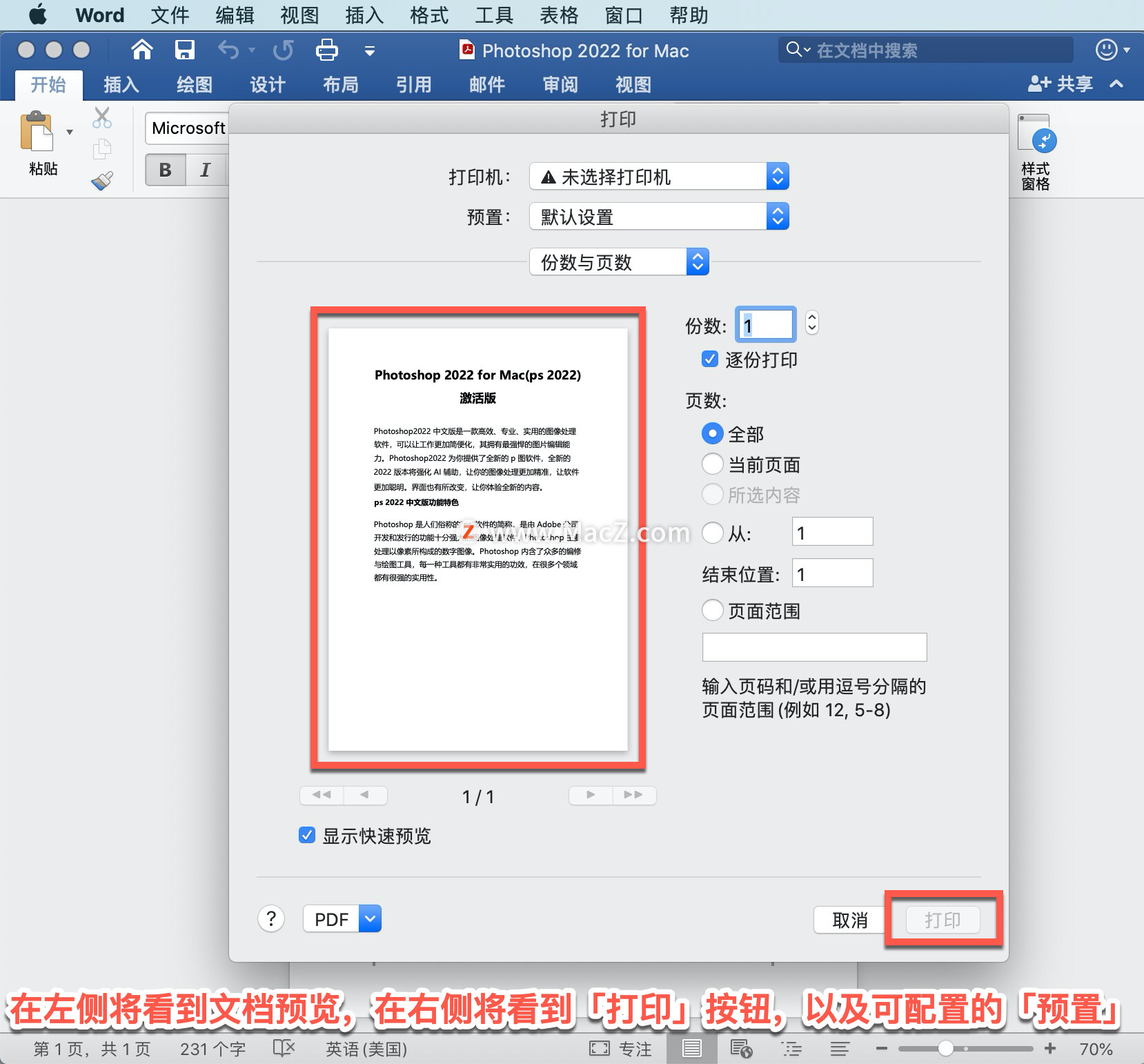Redo the last action
1144x1064 pixels.
284,50
